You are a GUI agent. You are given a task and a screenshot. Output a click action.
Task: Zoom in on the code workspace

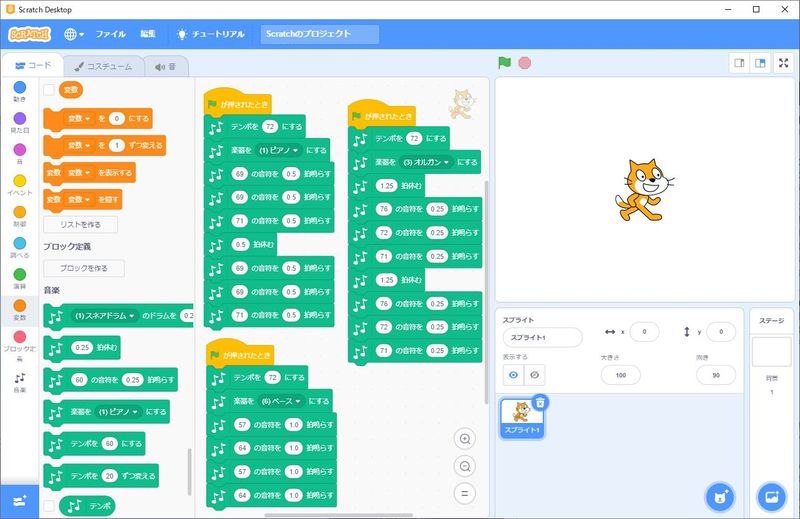click(464, 439)
